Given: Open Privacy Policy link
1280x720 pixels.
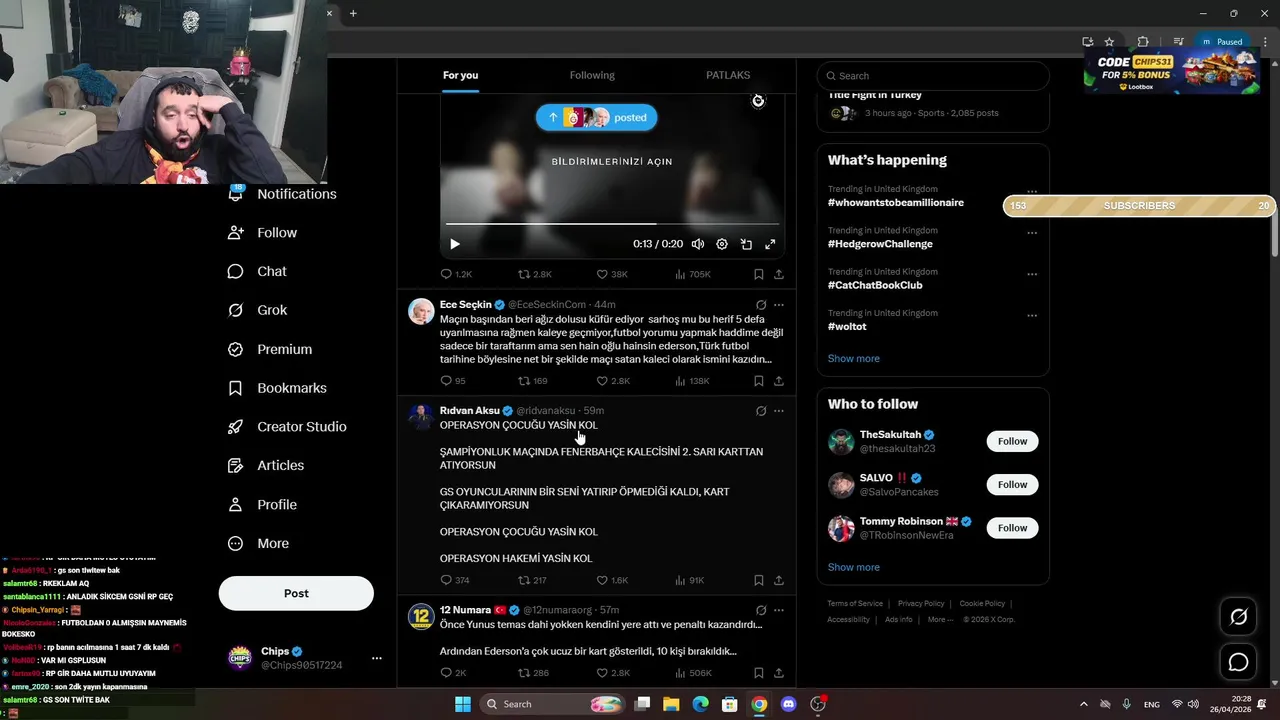Looking at the screenshot, I should tap(921, 604).
